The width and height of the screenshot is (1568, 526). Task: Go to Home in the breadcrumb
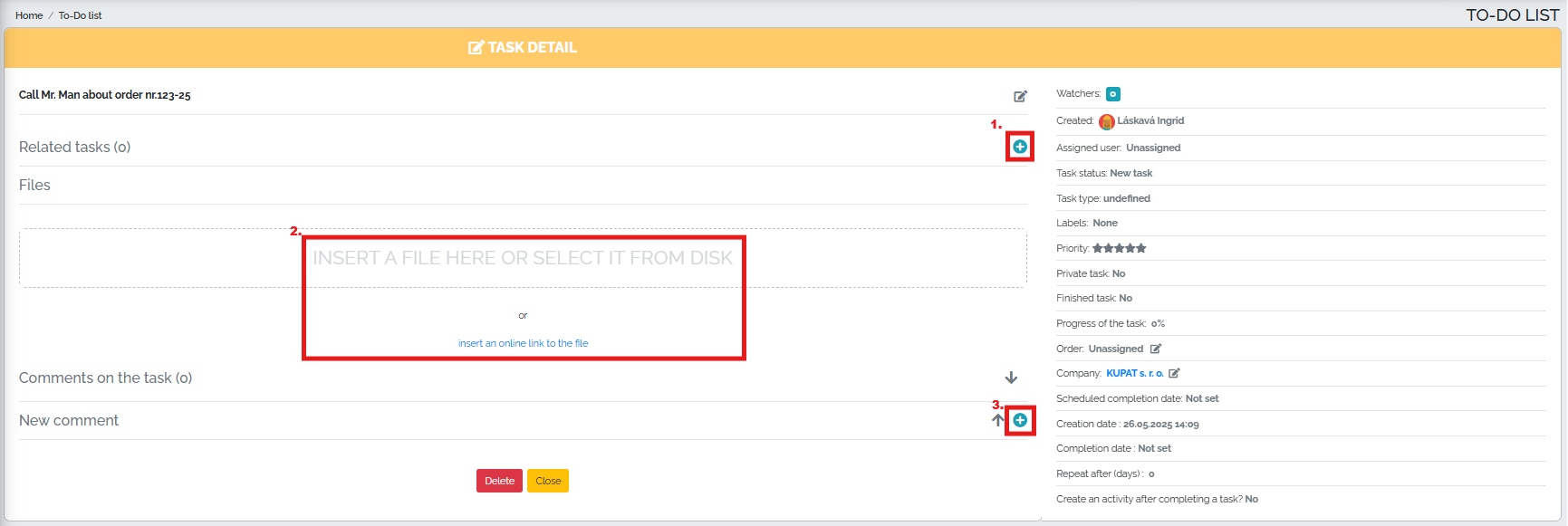point(29,15)
